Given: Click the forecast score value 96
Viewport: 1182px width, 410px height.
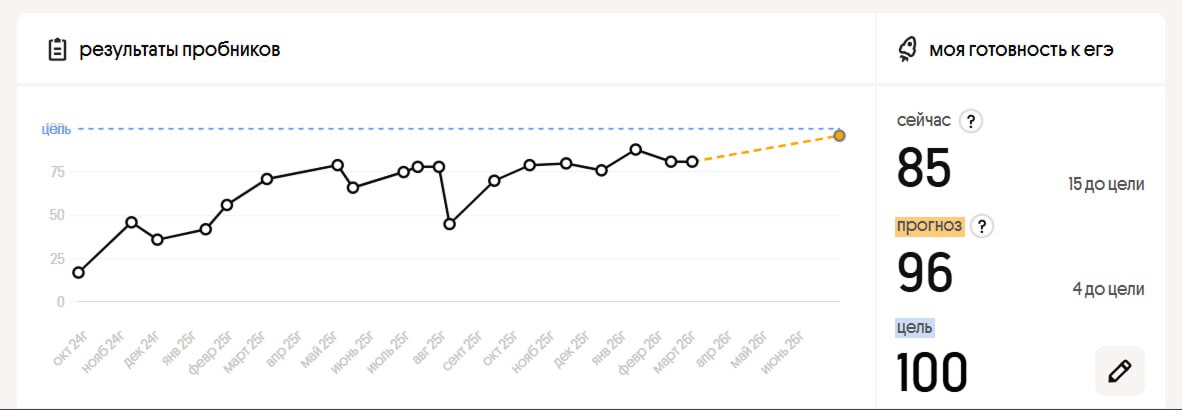Looking at the screenshot, I should pyautogui.click(x=925, y=273).
